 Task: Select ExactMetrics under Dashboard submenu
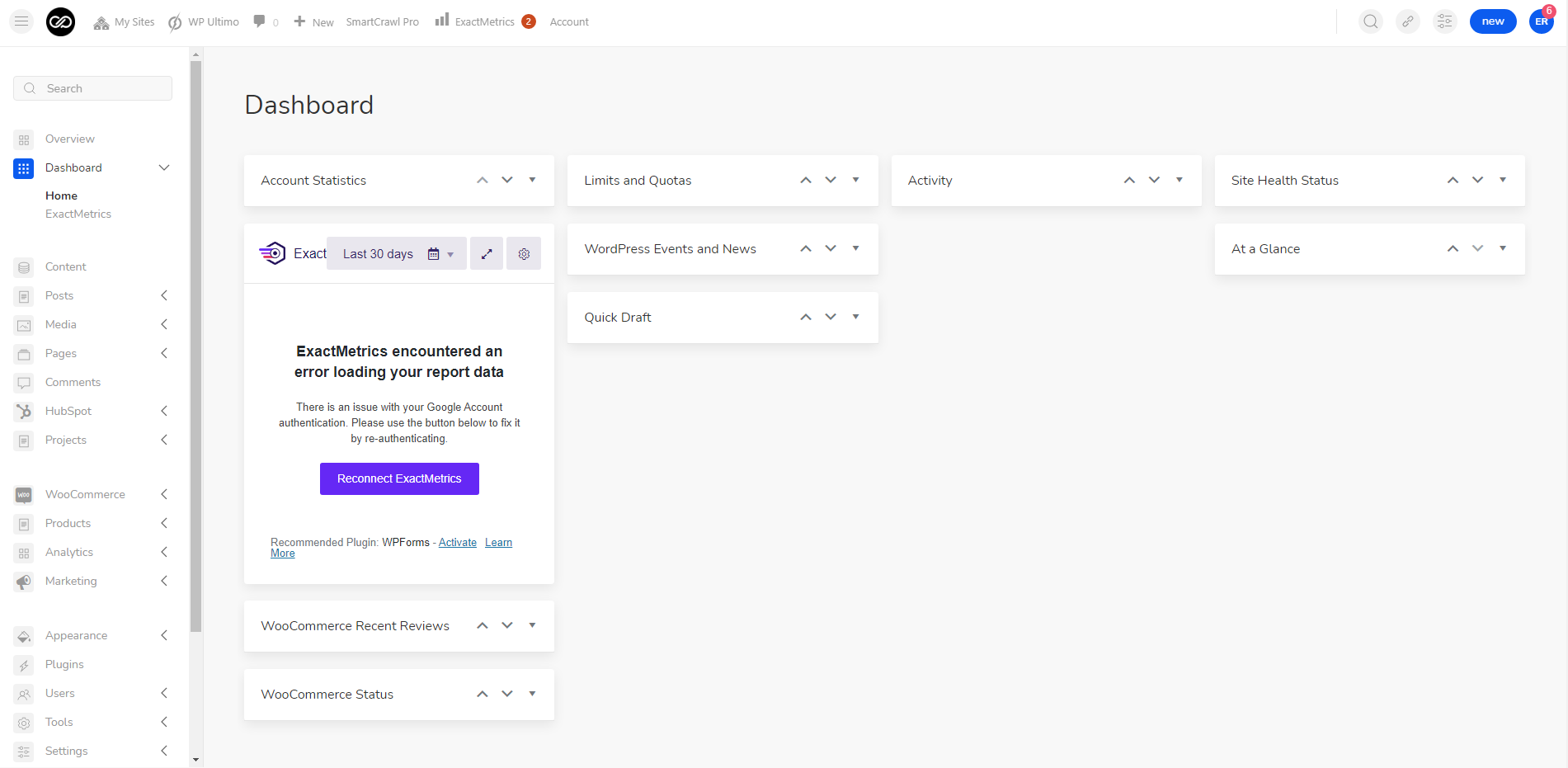(78, 214)
